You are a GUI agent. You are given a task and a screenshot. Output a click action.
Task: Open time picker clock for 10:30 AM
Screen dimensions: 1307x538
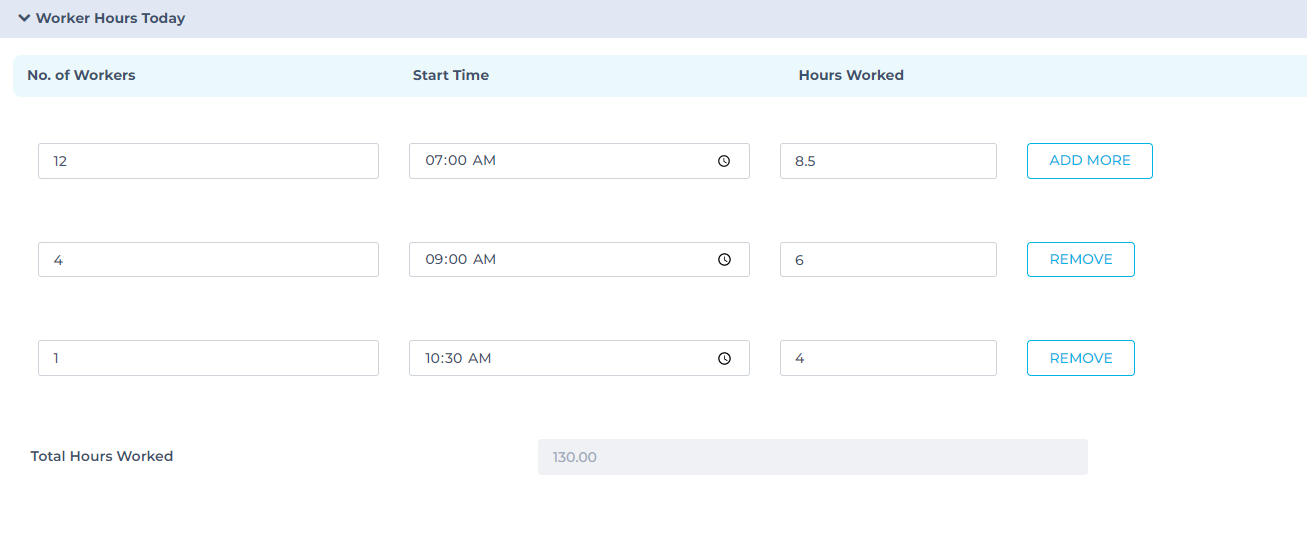724,359
